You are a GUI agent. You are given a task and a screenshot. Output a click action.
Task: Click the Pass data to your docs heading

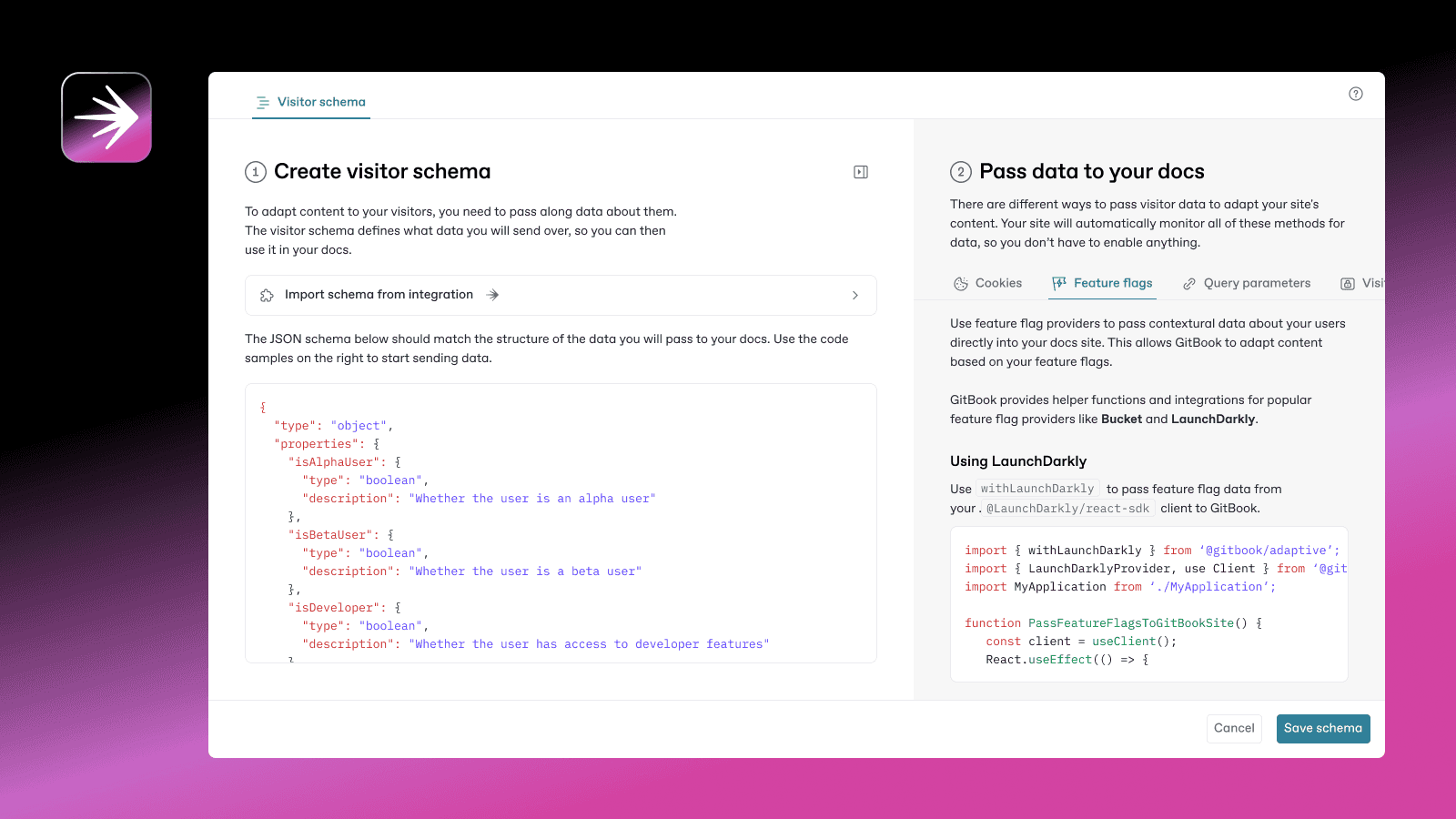pyautogui.click(x=1092, y=172)
